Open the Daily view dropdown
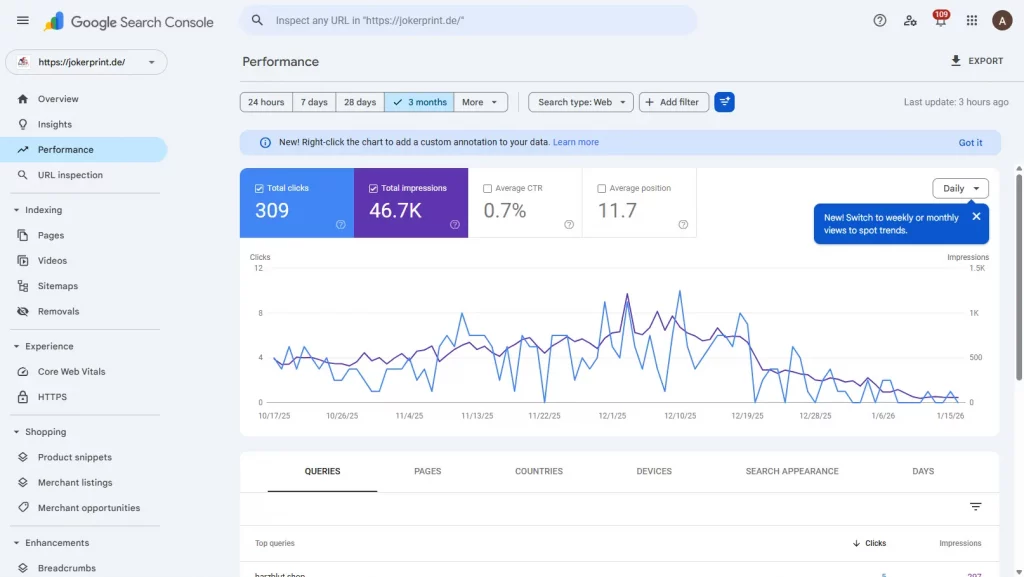The image size is (1024, 577). pyautogui.click(x=959, y=187)
